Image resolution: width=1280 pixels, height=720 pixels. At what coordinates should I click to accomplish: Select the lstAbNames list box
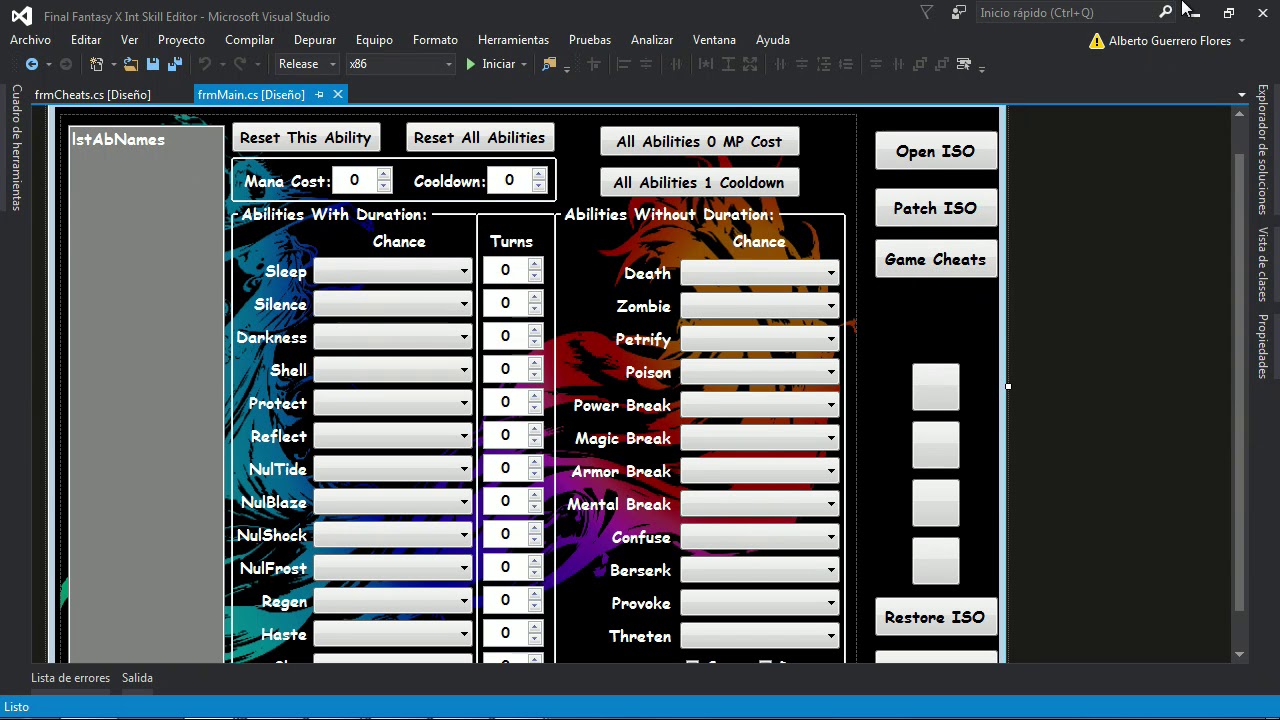tap(146, 394)
